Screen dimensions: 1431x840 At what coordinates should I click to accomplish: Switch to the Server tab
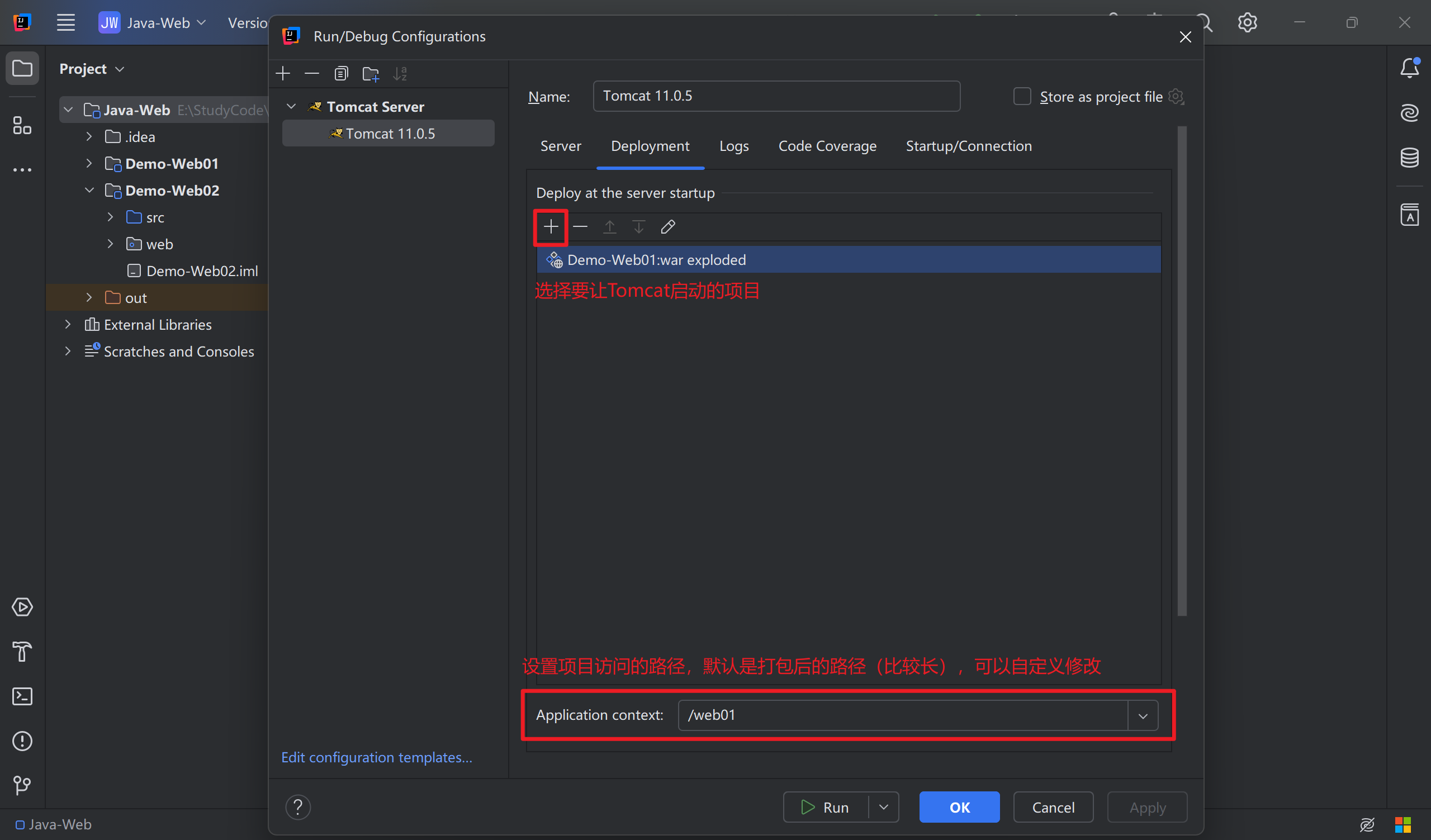tap(561, 146)
